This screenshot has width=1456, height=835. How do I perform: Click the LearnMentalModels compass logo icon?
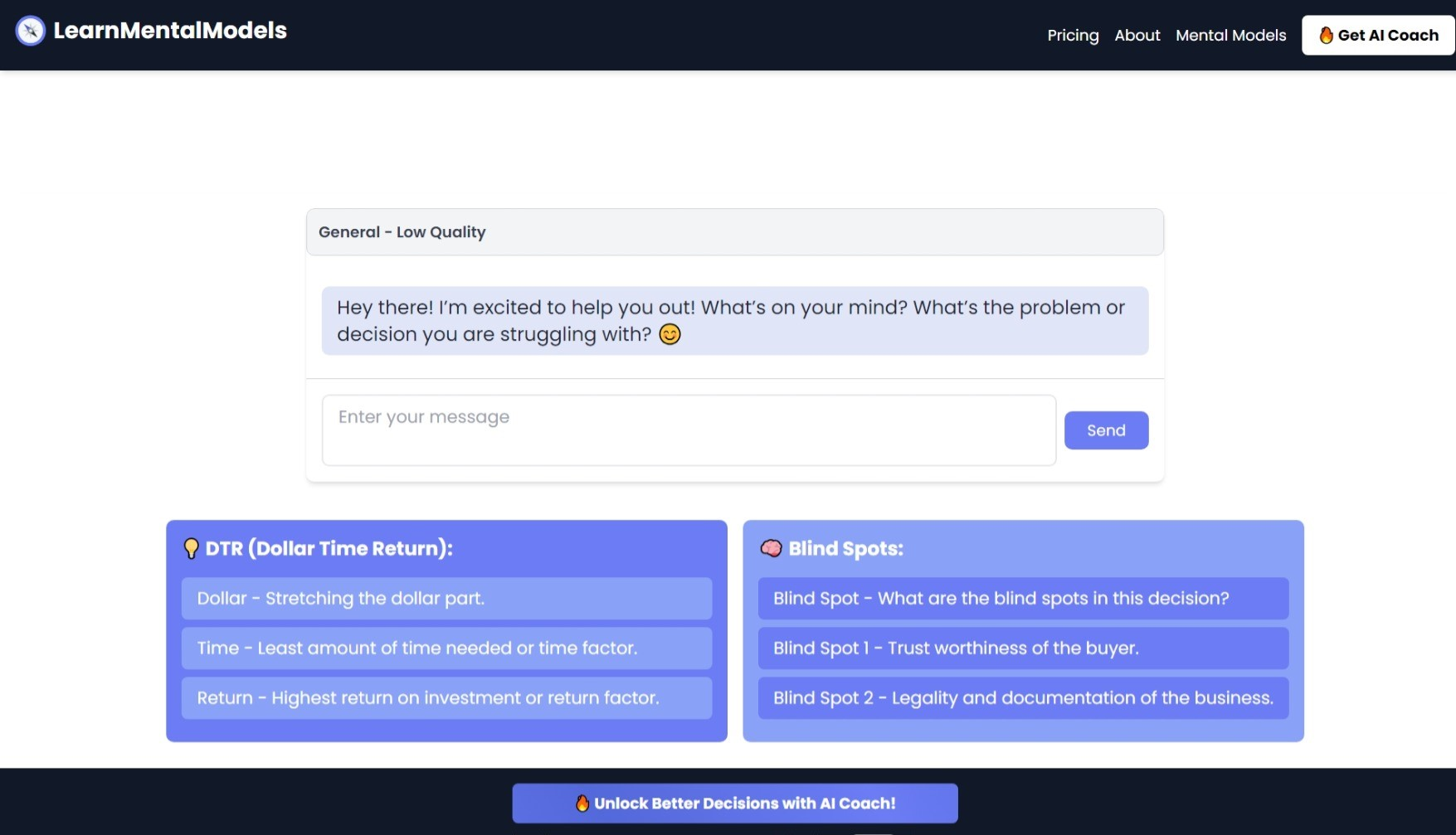coord(29,30)
